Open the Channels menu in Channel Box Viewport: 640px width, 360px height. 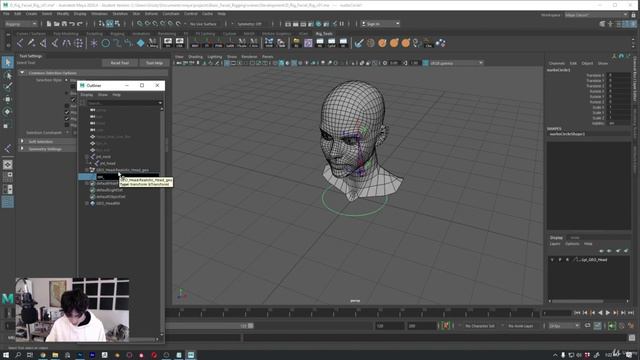point(557,63)
